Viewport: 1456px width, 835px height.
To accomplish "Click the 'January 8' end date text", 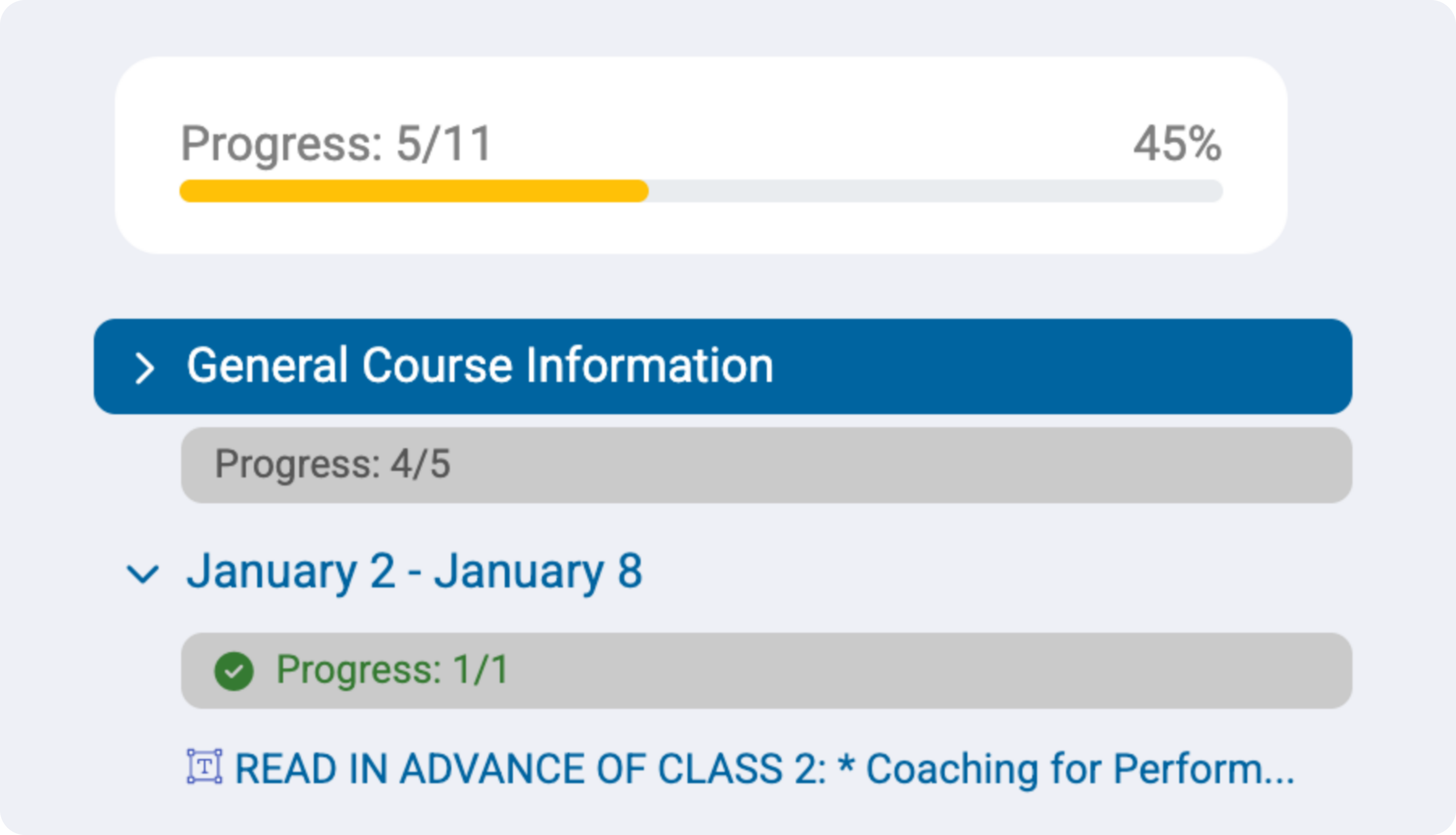I will point(538,571).
